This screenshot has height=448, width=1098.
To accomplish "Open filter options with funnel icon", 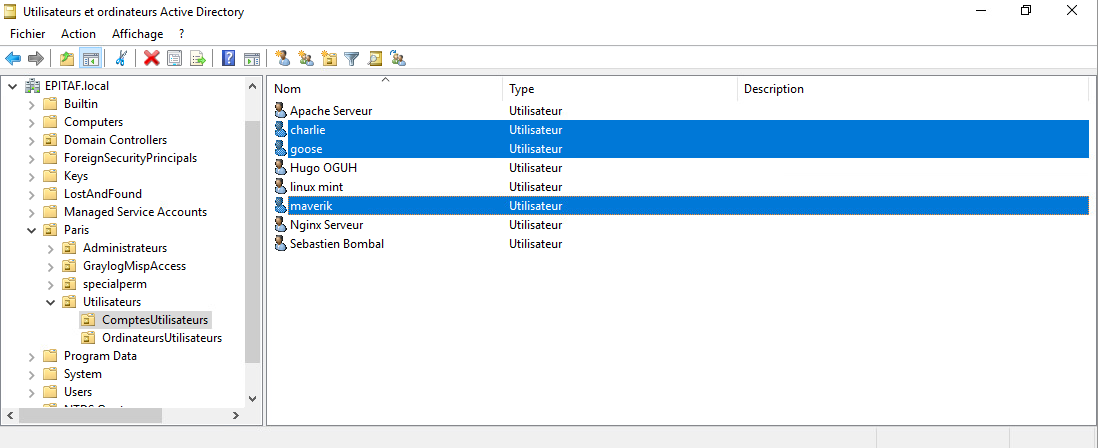I will coord(351,58).
